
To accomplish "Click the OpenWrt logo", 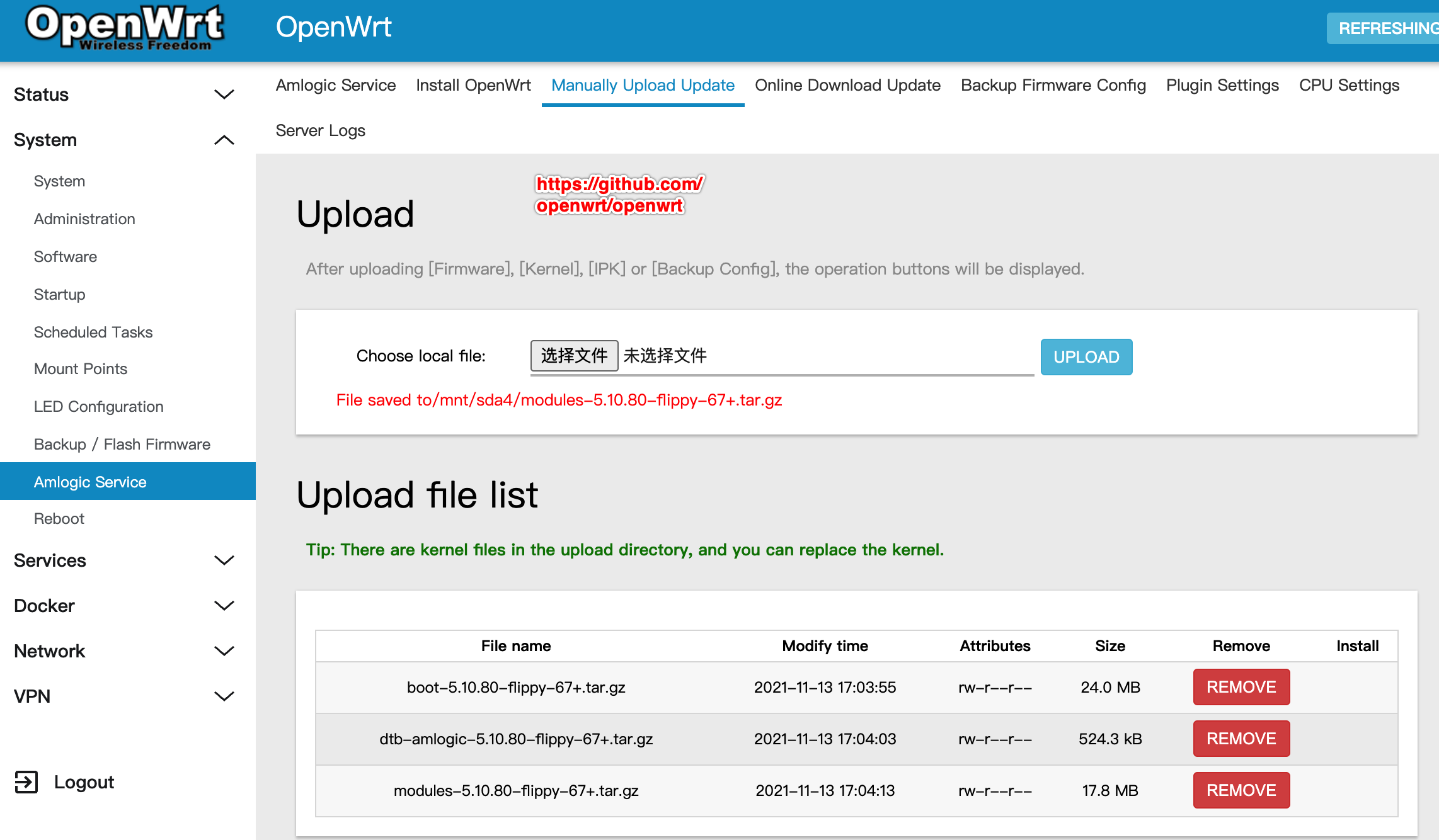I will click(123, 28).
